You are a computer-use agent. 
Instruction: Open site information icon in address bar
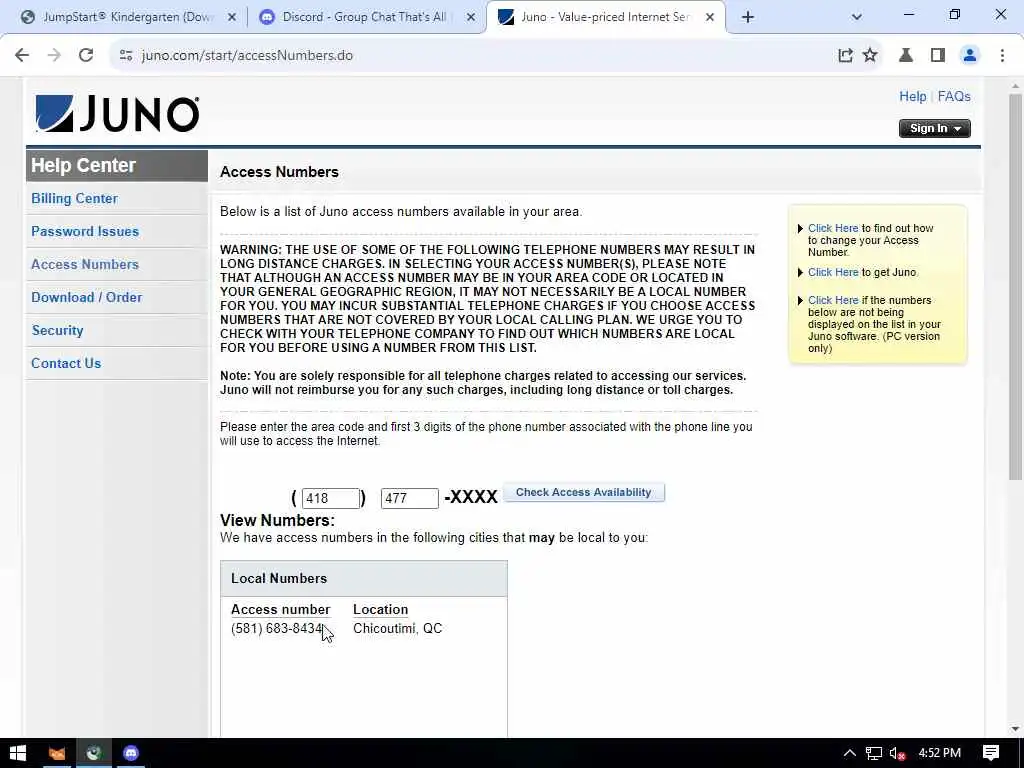point(126,56)
